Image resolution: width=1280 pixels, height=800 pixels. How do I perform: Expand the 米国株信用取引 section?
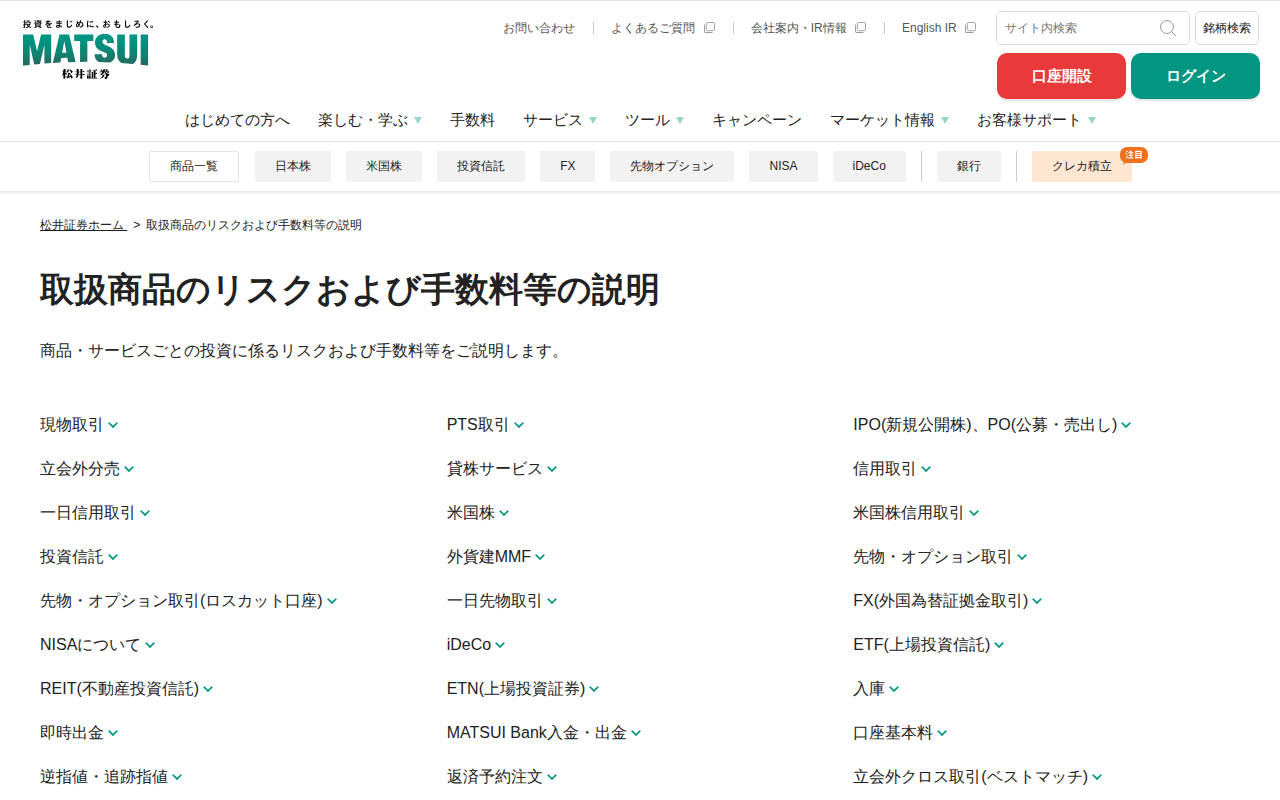tap(916, 513)
